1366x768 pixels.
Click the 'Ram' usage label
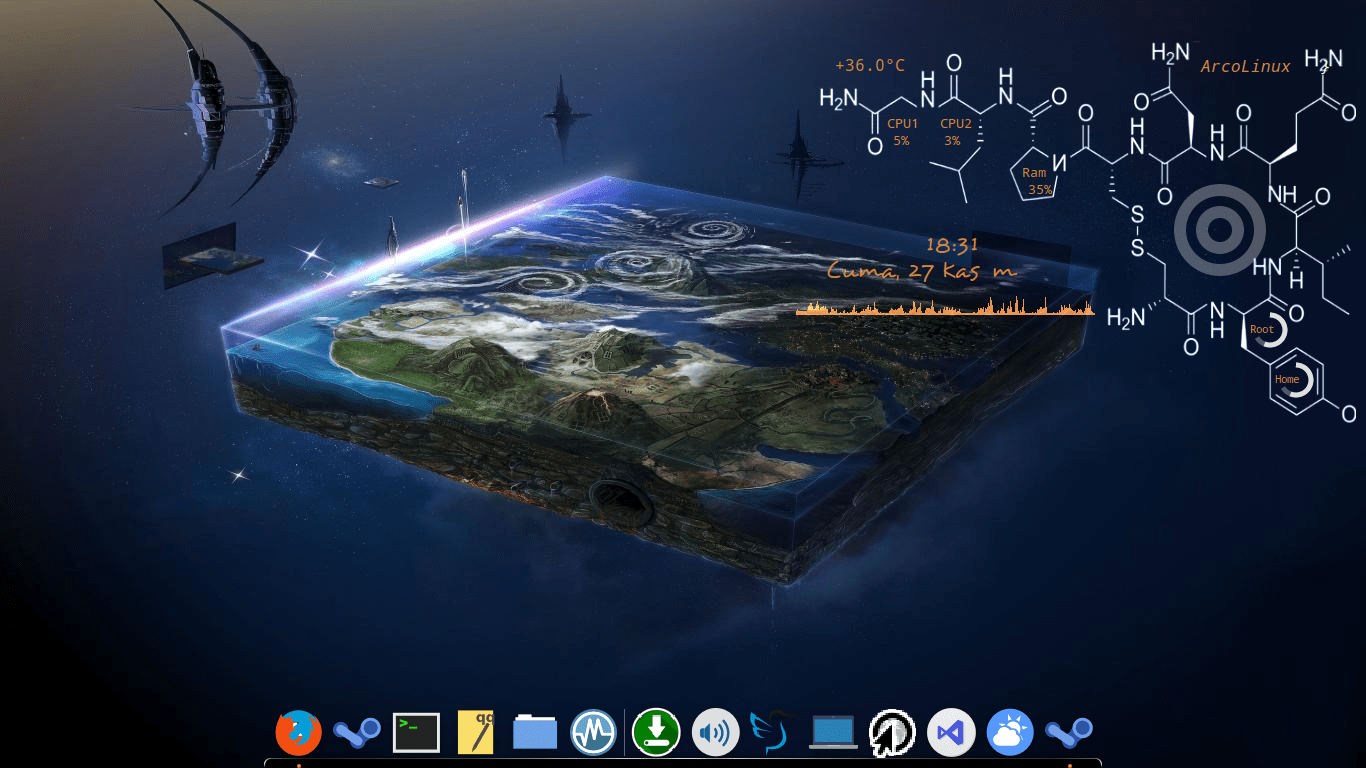(1034, 173)
